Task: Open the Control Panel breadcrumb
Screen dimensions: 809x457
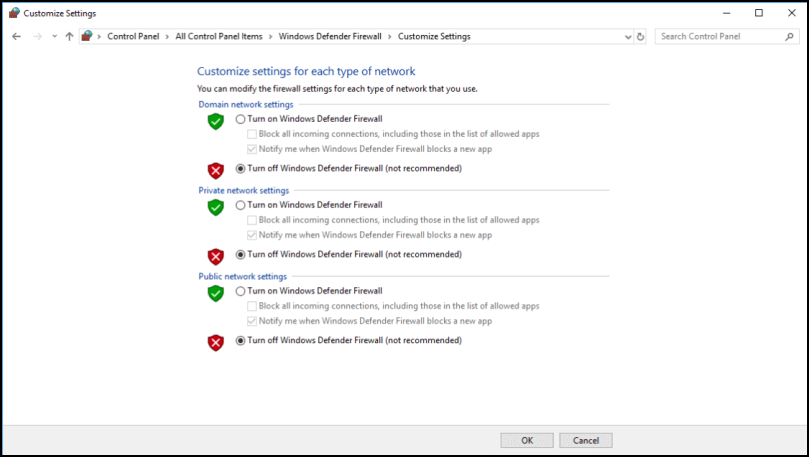Action: (133, 37)
